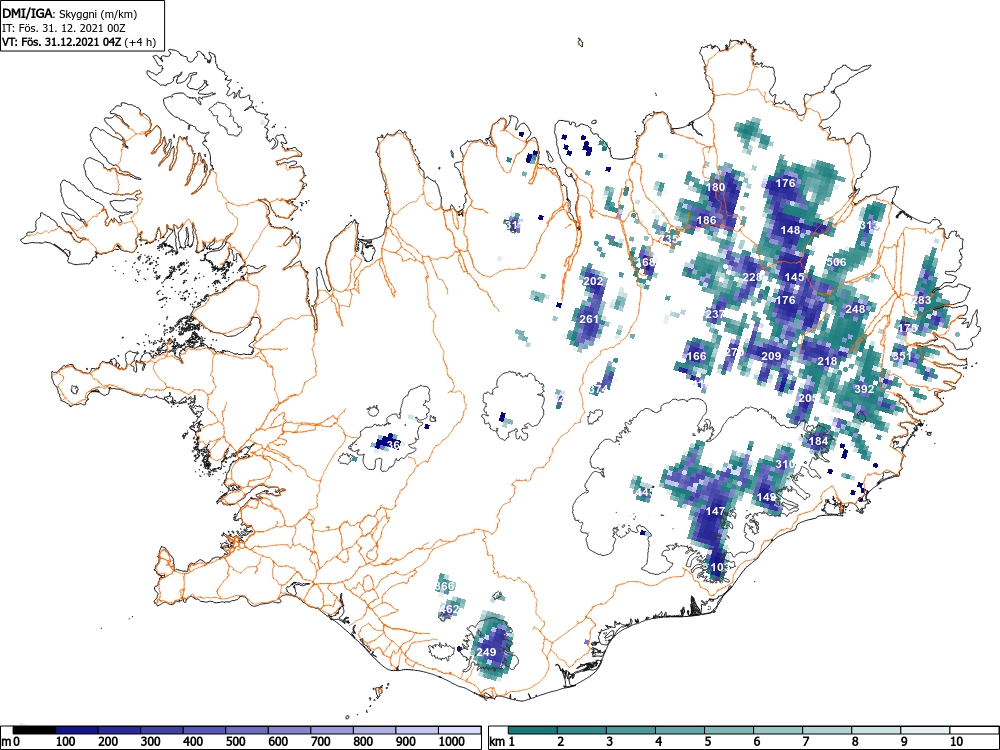Click visibility value '228' on the map
Image resolution: width=1000 pixels, height=750 pixels.
[753, 277]
